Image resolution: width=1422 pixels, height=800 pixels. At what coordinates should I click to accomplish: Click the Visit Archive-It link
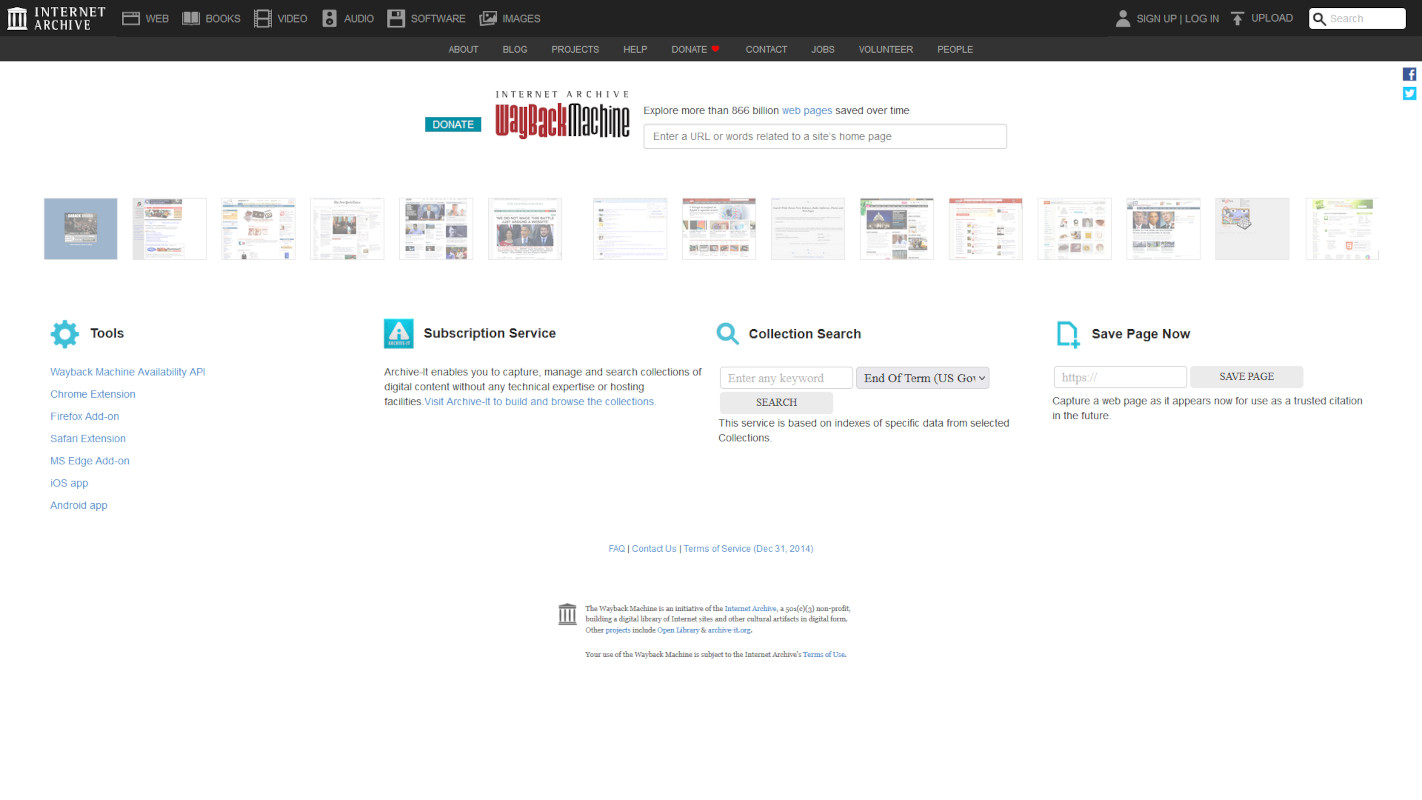click(x=540, y=401)
